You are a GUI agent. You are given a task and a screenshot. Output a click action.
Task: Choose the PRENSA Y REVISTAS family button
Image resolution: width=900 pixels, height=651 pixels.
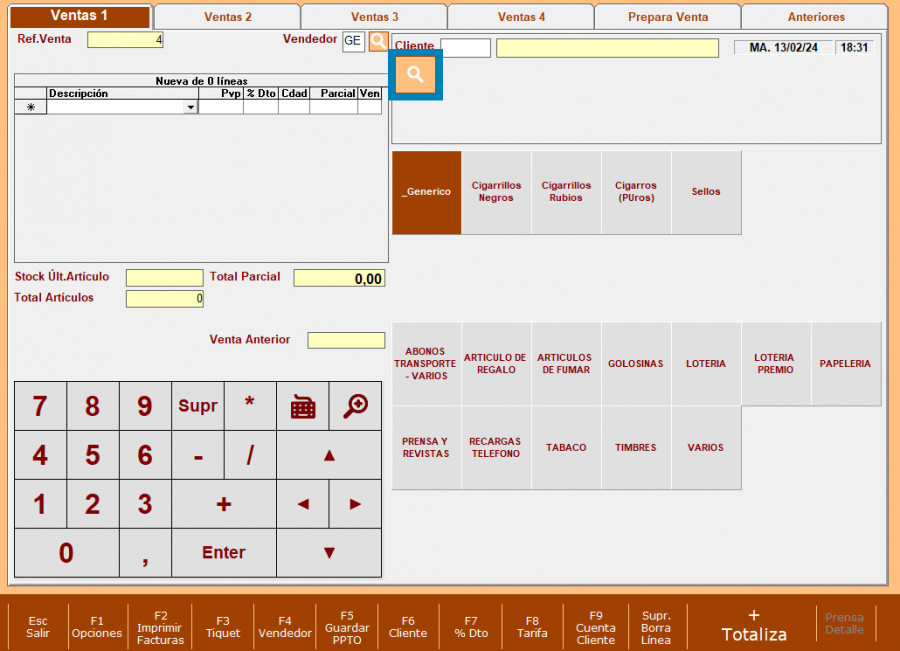426,448
